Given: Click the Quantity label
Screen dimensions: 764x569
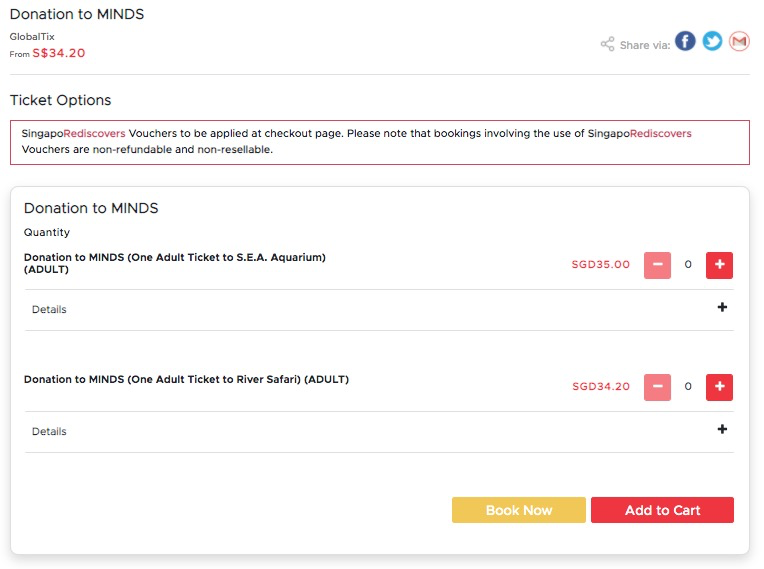Looking at the screenshot, I should coord(47,232).
